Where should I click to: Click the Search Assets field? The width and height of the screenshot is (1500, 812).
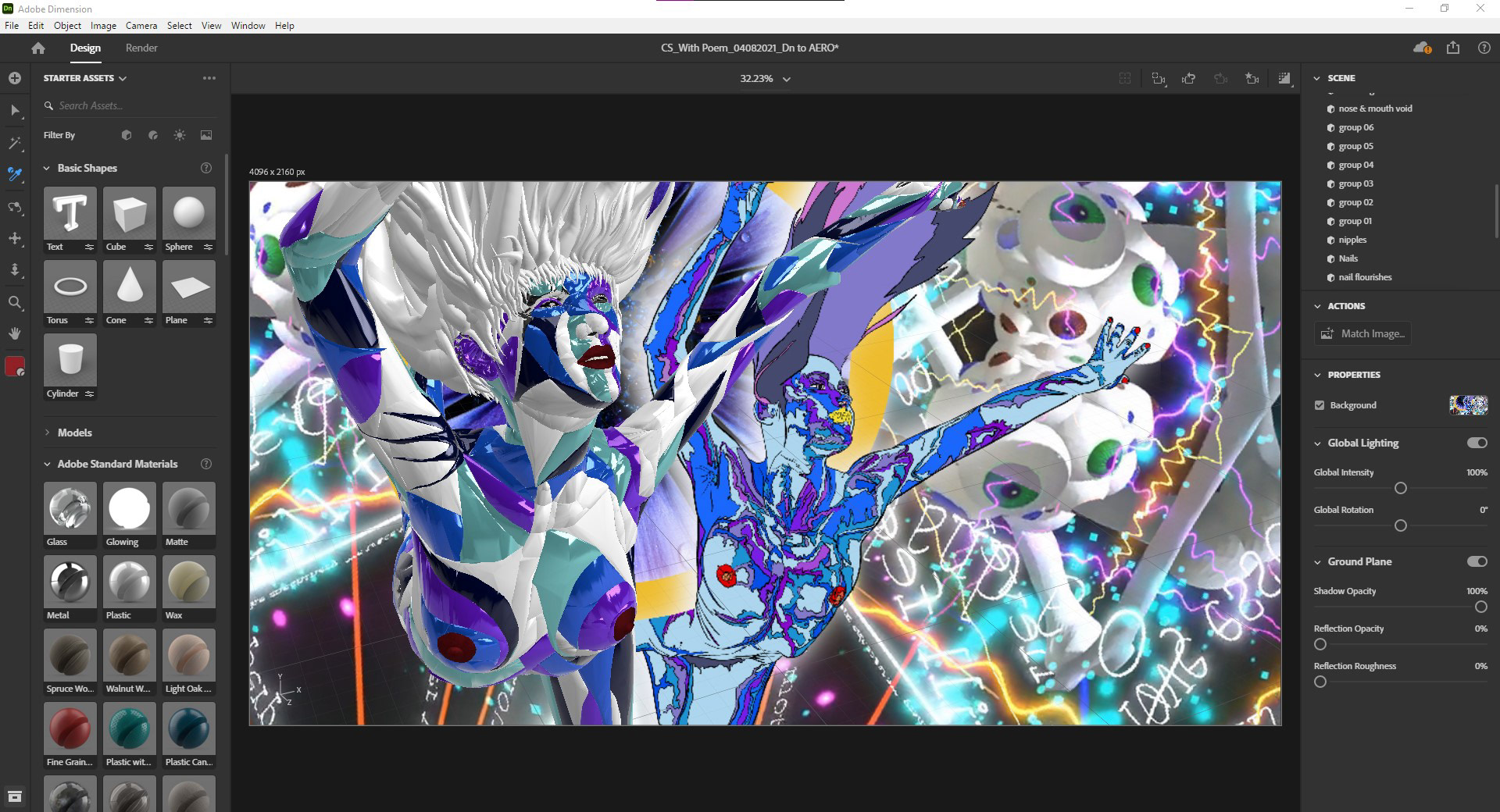(130, 105)
